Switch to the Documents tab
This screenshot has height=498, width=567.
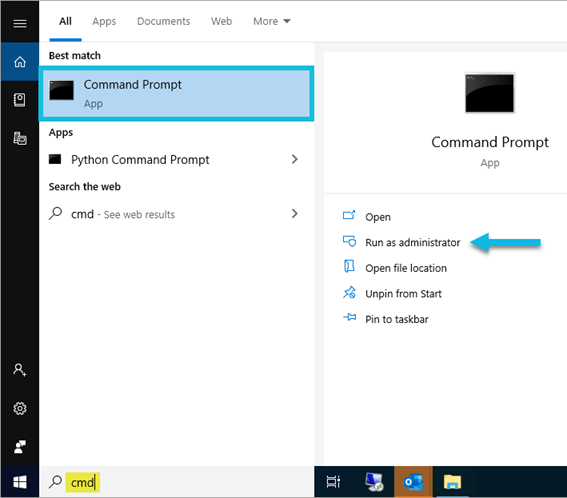[x=163, y=21]
